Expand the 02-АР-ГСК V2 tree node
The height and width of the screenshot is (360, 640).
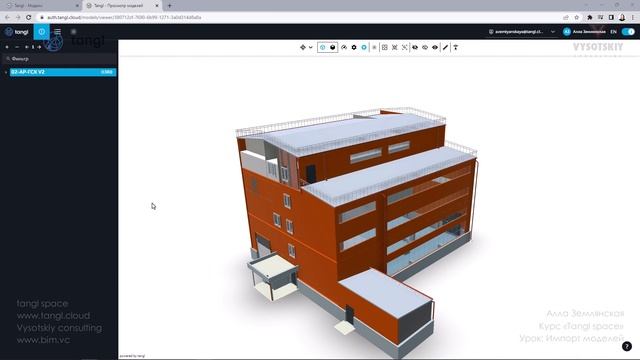[x=6, y=72]
